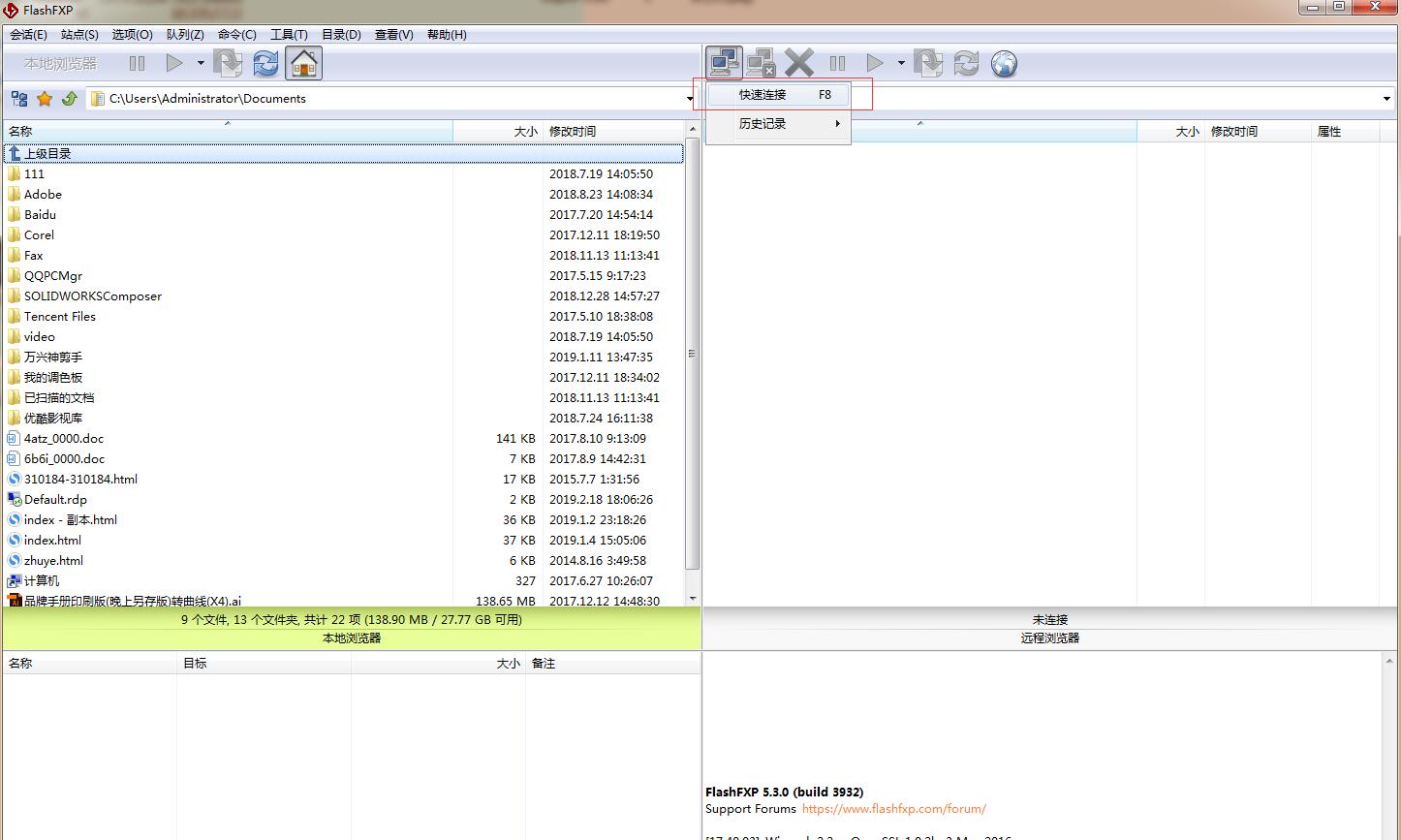Viewport: 1401px width, 840px height.
Task: Open the 站点(S) menu
Action: pyautogui.click(x=79, y=35)
